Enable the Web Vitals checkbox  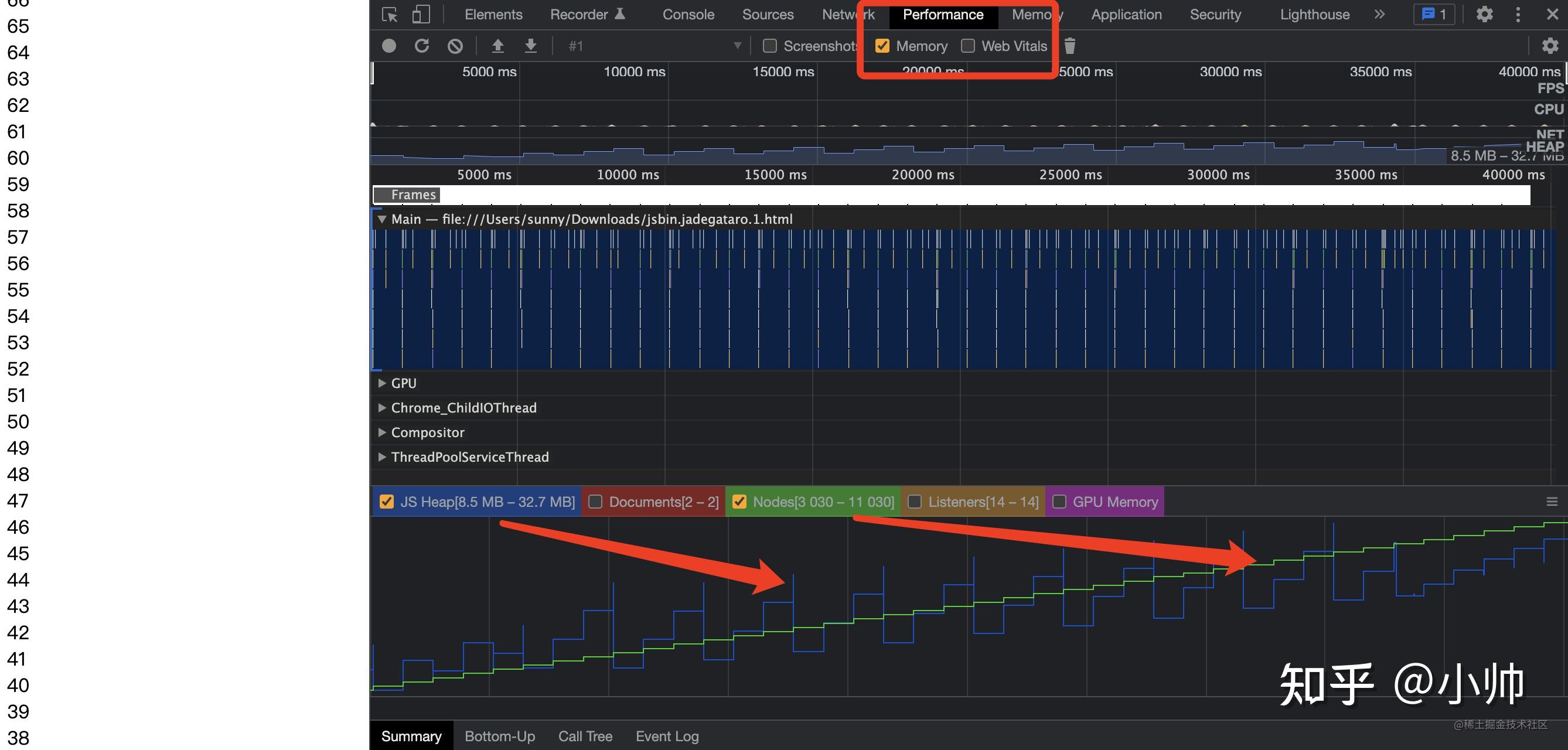(968, 46)
